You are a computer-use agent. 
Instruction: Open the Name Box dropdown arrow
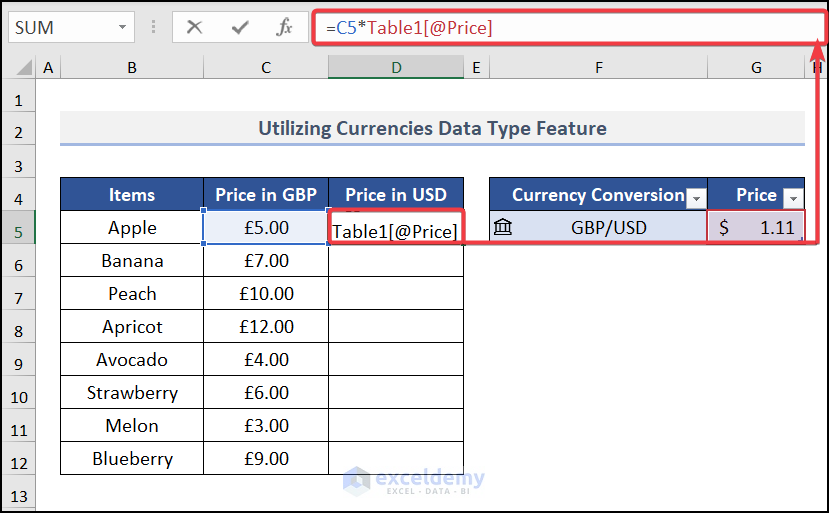[x=123, y=28]
